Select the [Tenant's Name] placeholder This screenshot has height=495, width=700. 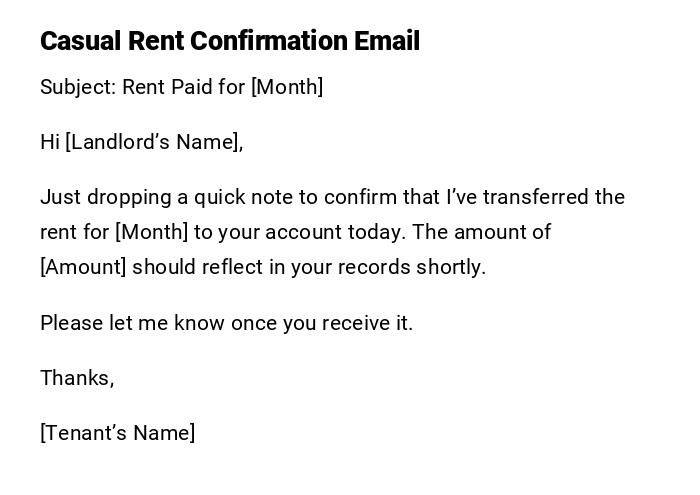click(x=118, y=433)
